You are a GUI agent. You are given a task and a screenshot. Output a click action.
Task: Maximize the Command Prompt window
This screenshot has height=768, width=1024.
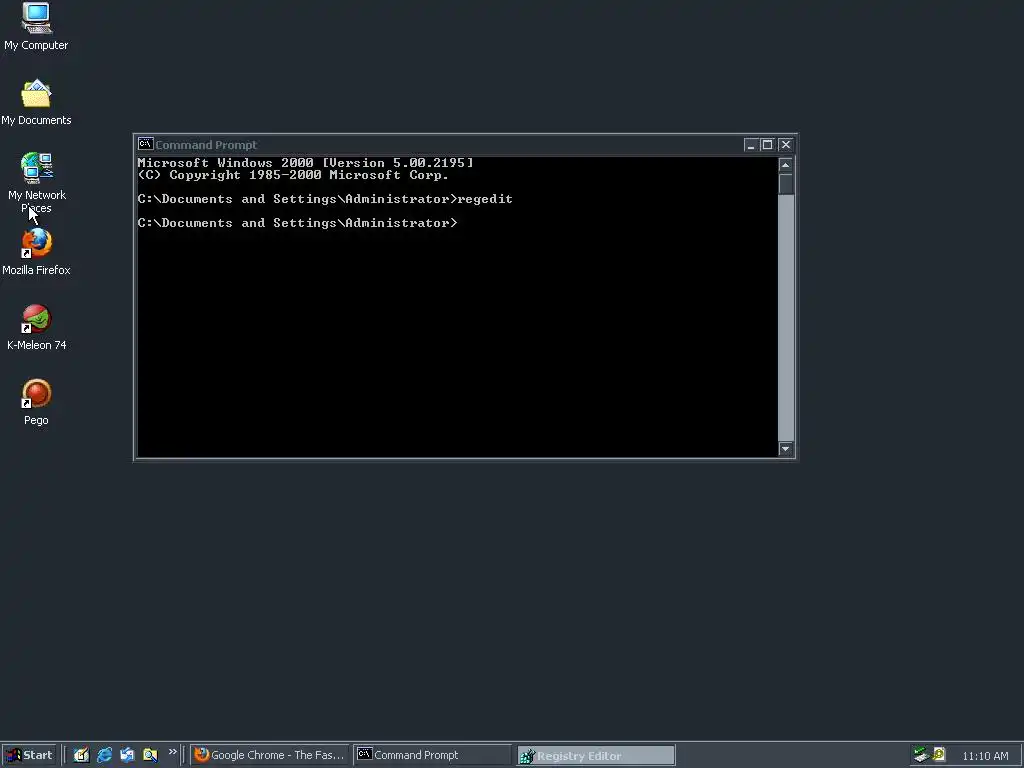767,144
